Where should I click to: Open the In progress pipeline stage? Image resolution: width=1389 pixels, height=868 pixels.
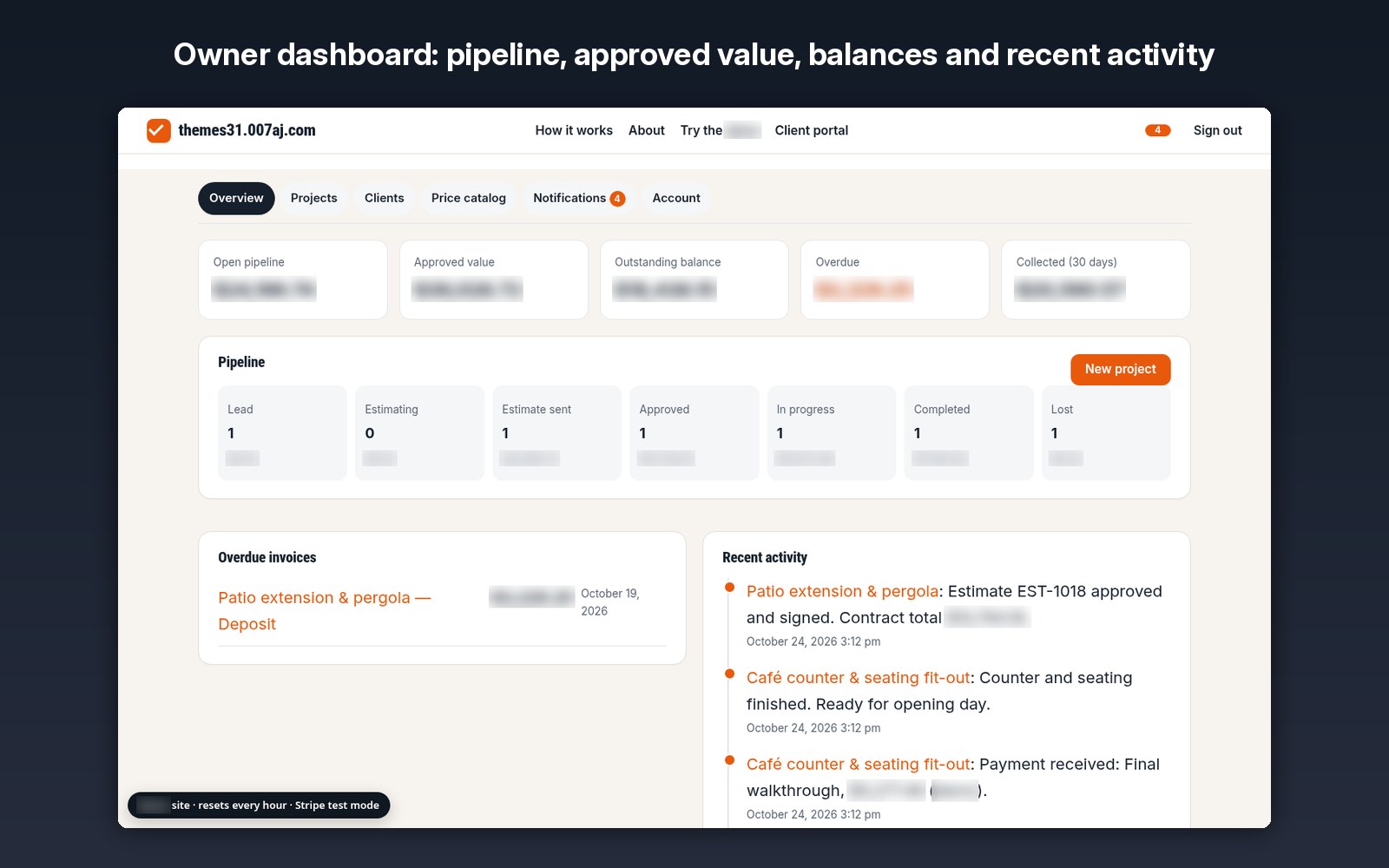[x=831, y=432]
